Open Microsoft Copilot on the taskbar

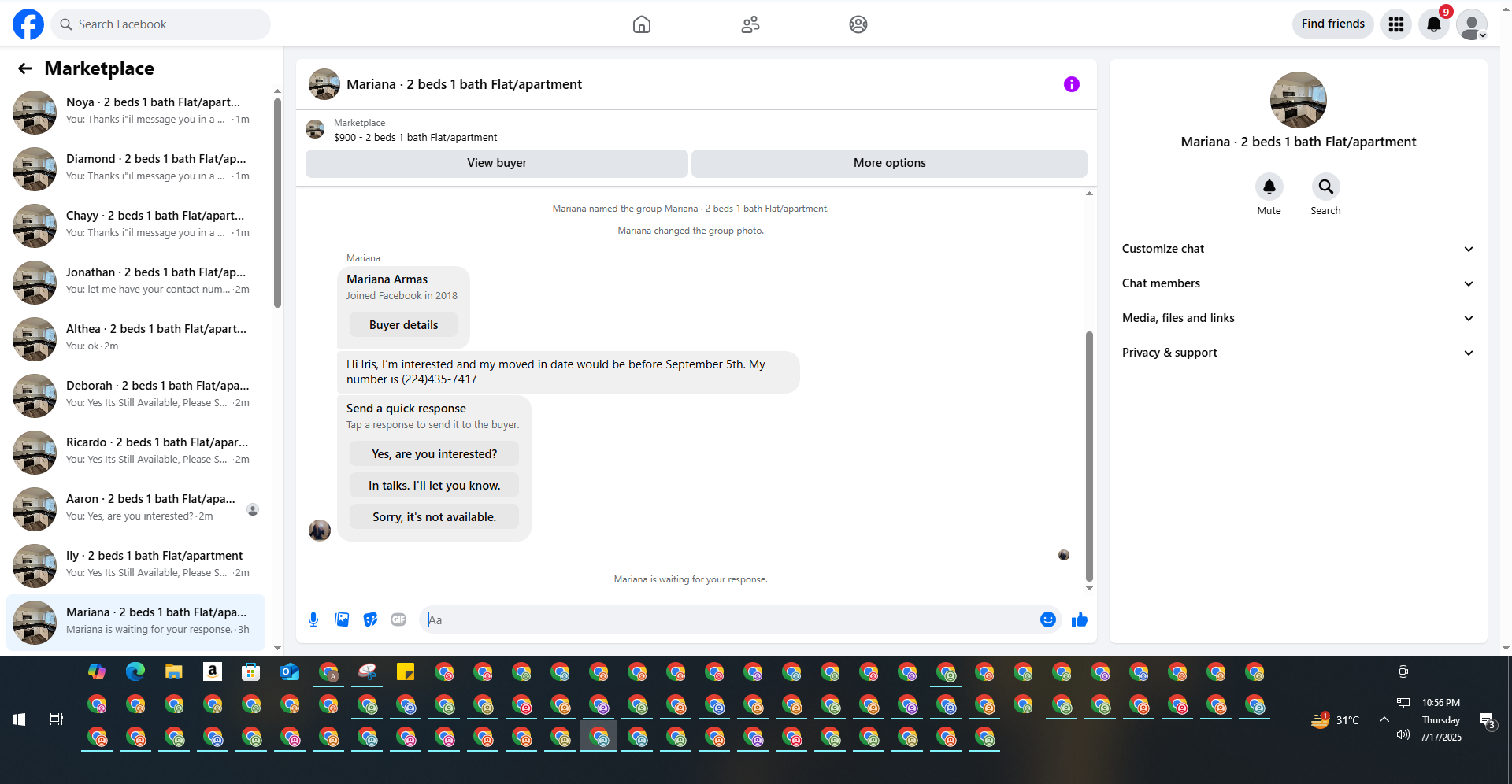coord(97,671)
